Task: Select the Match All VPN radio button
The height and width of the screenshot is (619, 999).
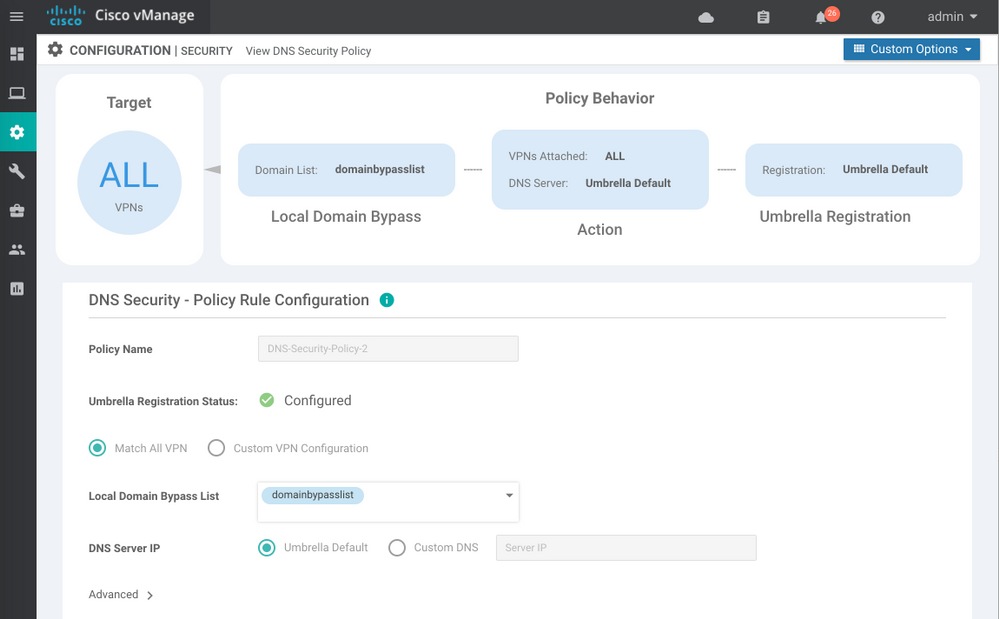Action: coord(97,448)
